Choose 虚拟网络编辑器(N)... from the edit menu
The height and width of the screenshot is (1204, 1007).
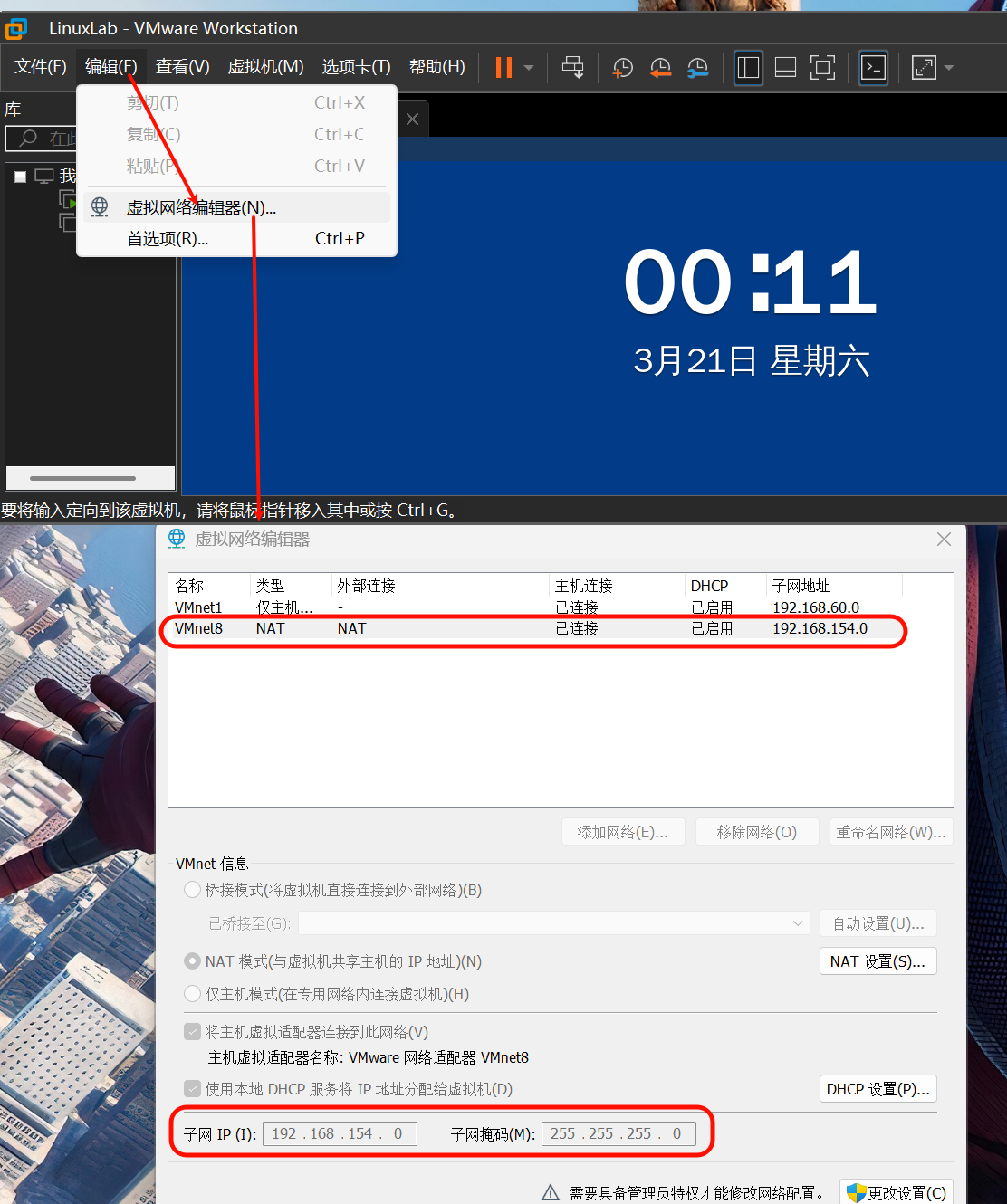coord(237,207)
